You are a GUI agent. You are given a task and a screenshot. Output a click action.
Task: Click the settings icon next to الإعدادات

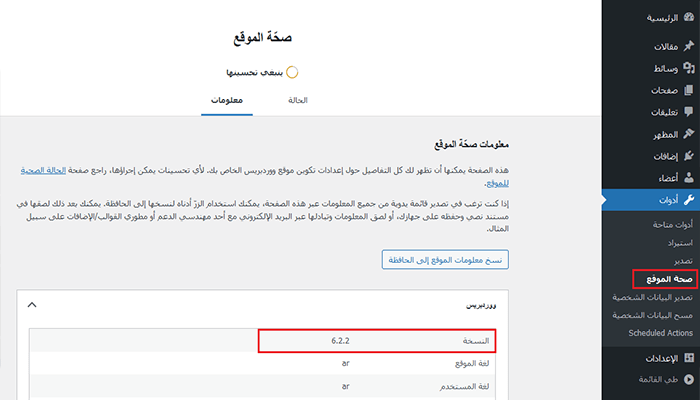[689, 358]
